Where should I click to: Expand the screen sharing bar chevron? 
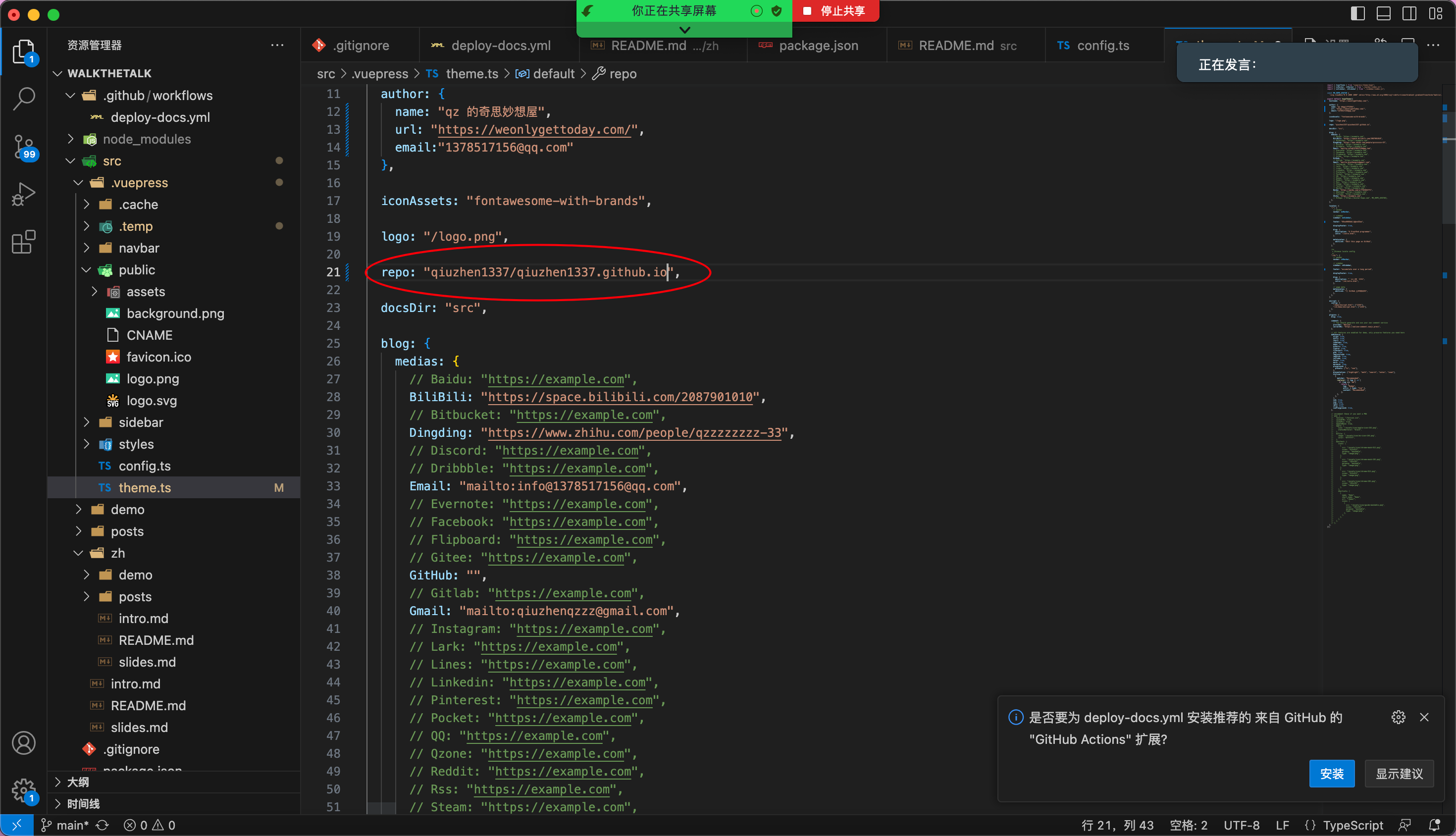click(x=684, y=29)
